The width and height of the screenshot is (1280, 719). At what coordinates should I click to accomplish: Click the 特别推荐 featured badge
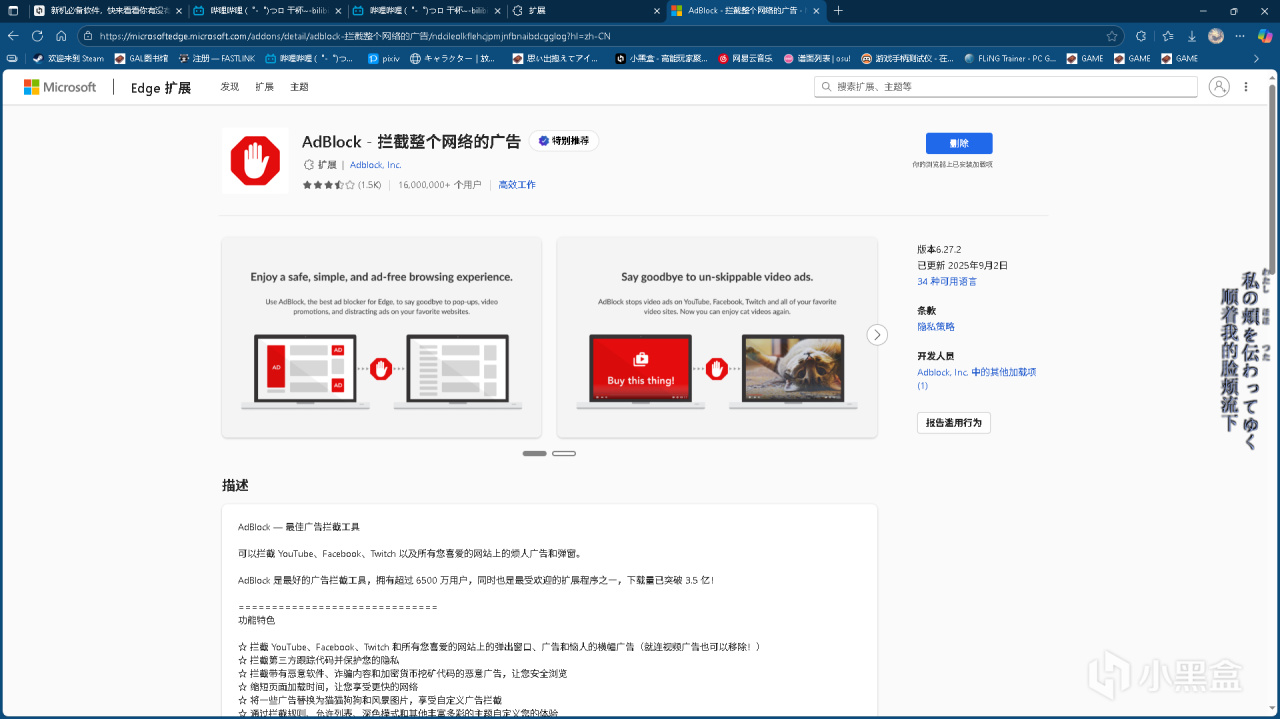tap(564, 141)
